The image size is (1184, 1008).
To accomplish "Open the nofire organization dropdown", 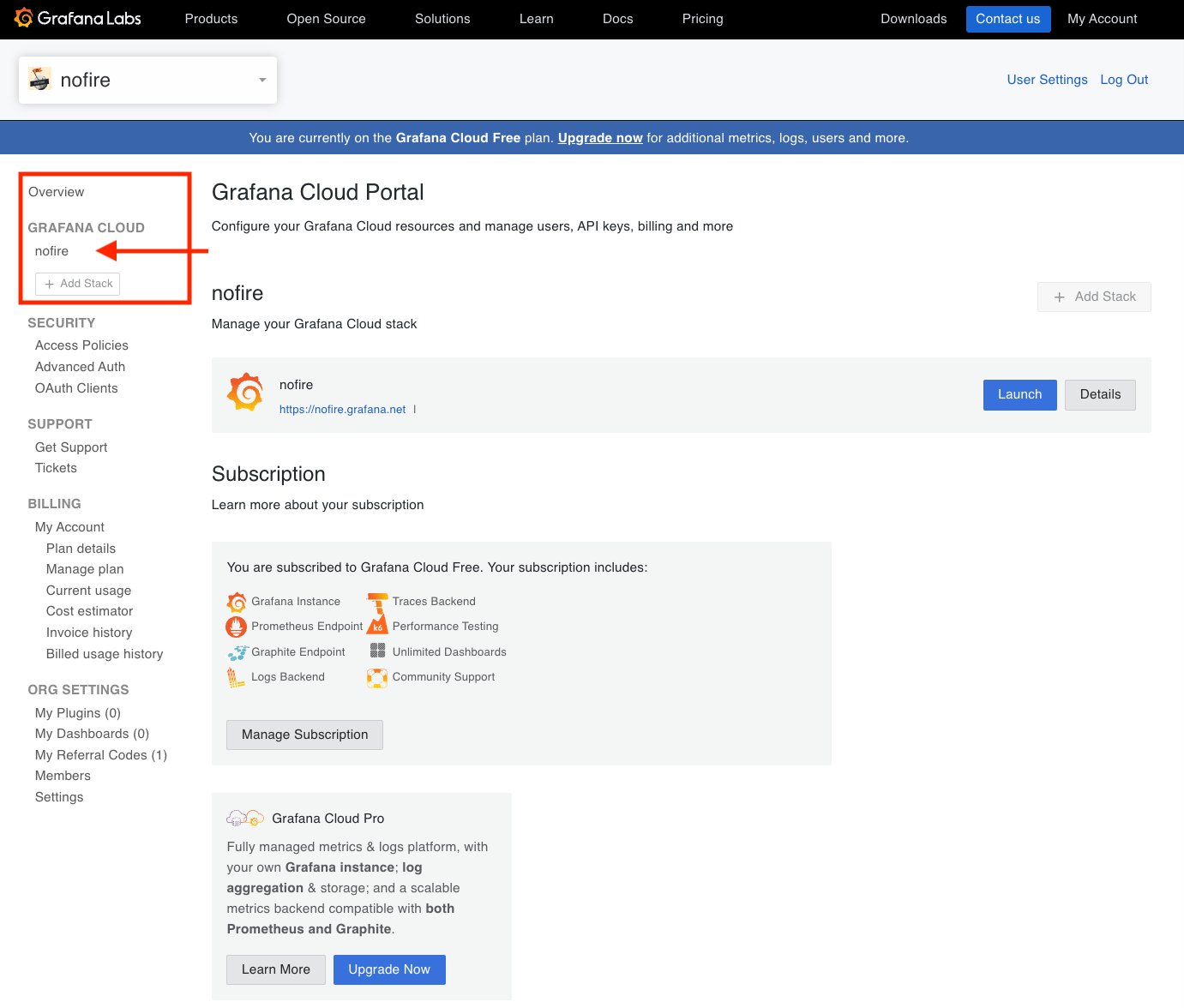I will coord(147,80).
